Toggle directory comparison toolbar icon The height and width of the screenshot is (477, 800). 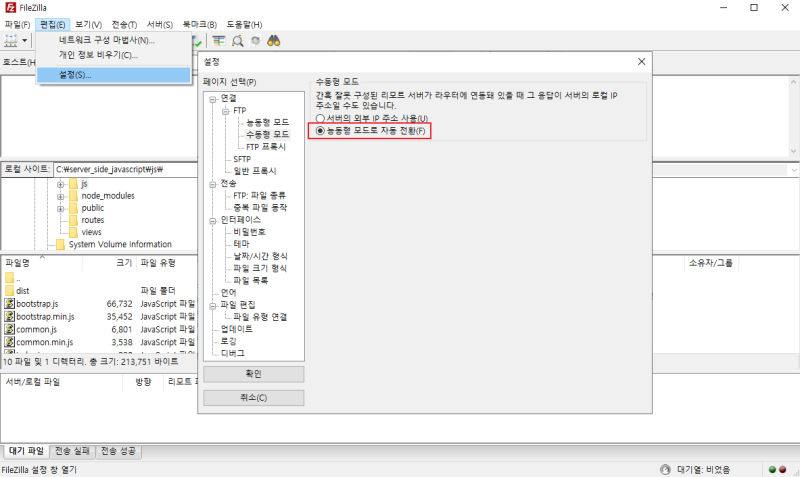pyautogui.click(x=219, y=41)
